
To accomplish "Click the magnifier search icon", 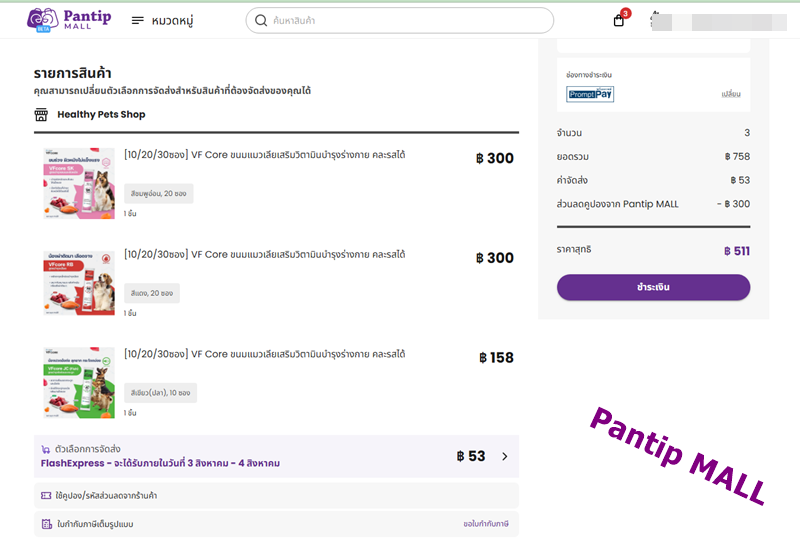I will (x=261, y=20).
